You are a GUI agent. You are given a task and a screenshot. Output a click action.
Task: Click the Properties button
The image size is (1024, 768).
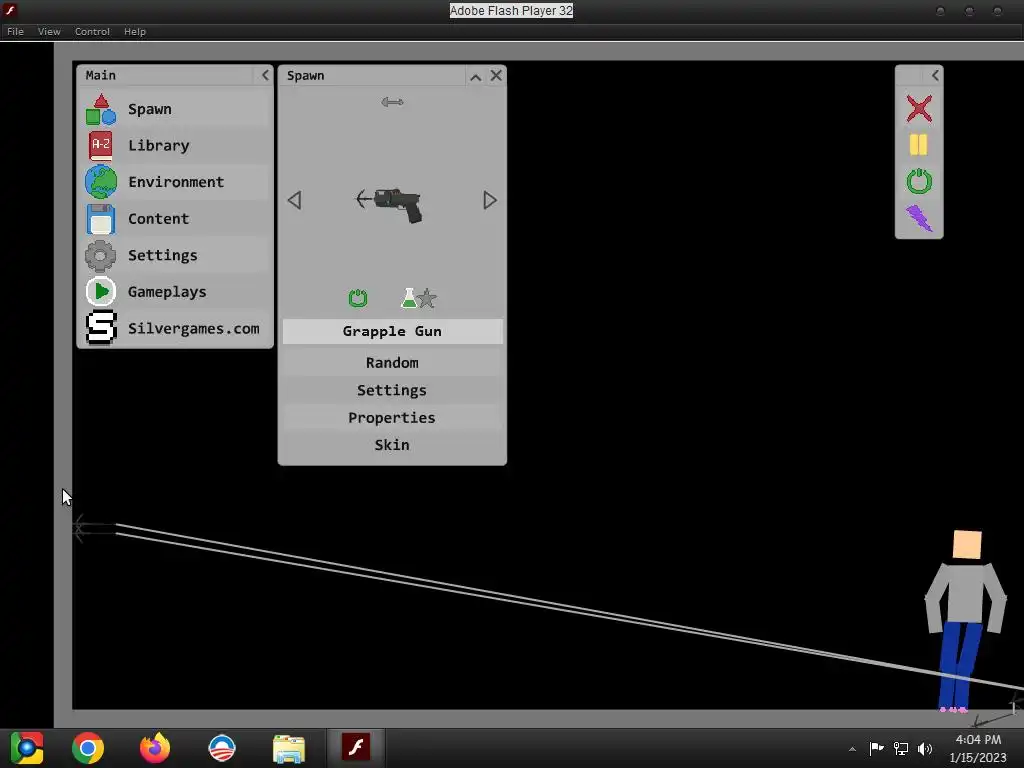(392, 417)
